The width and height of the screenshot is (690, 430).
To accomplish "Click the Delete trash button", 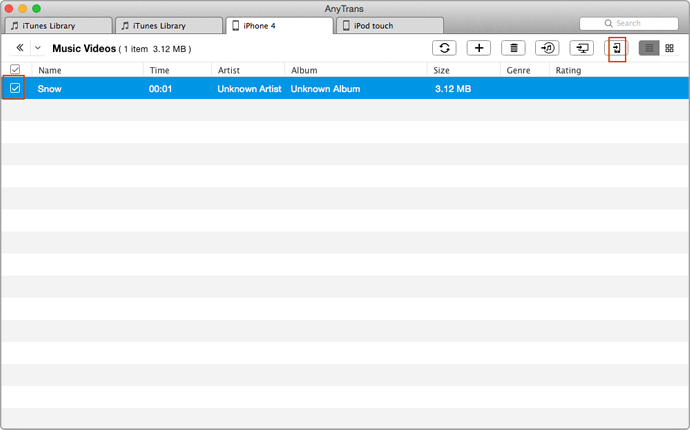I will click(513, 48).
